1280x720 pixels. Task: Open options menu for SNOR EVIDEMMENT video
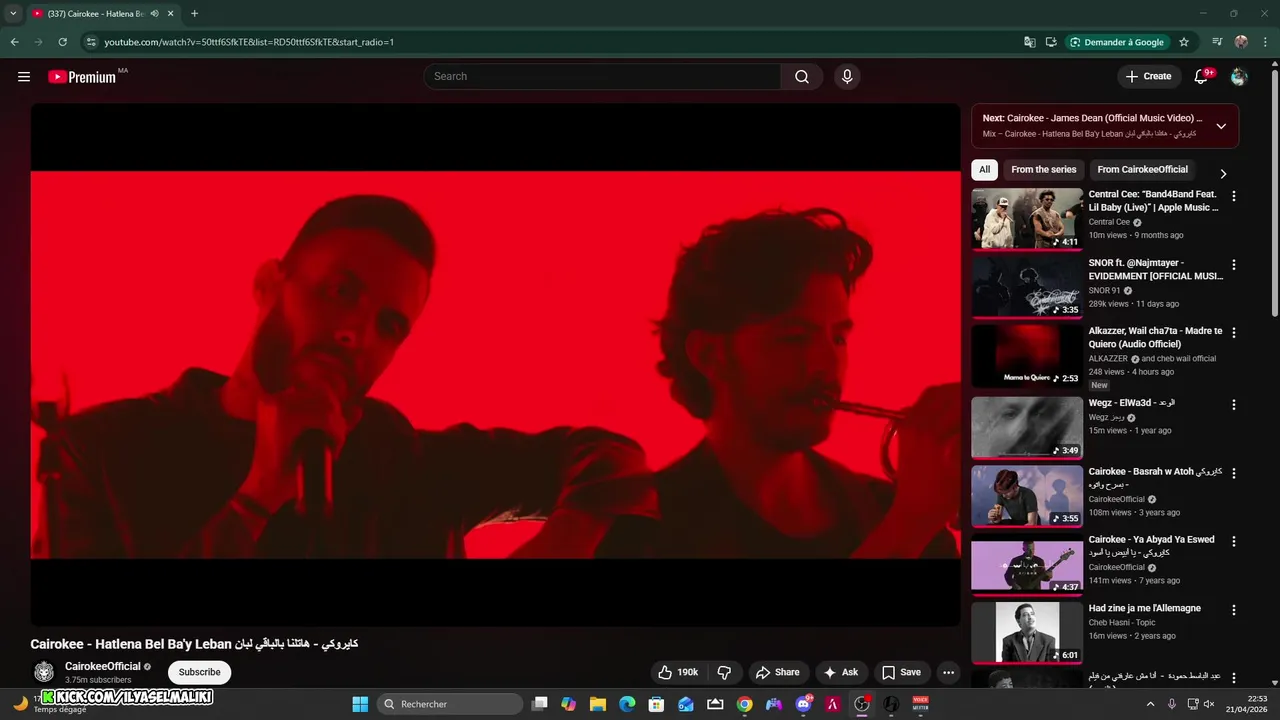[x=1233, y=265]
